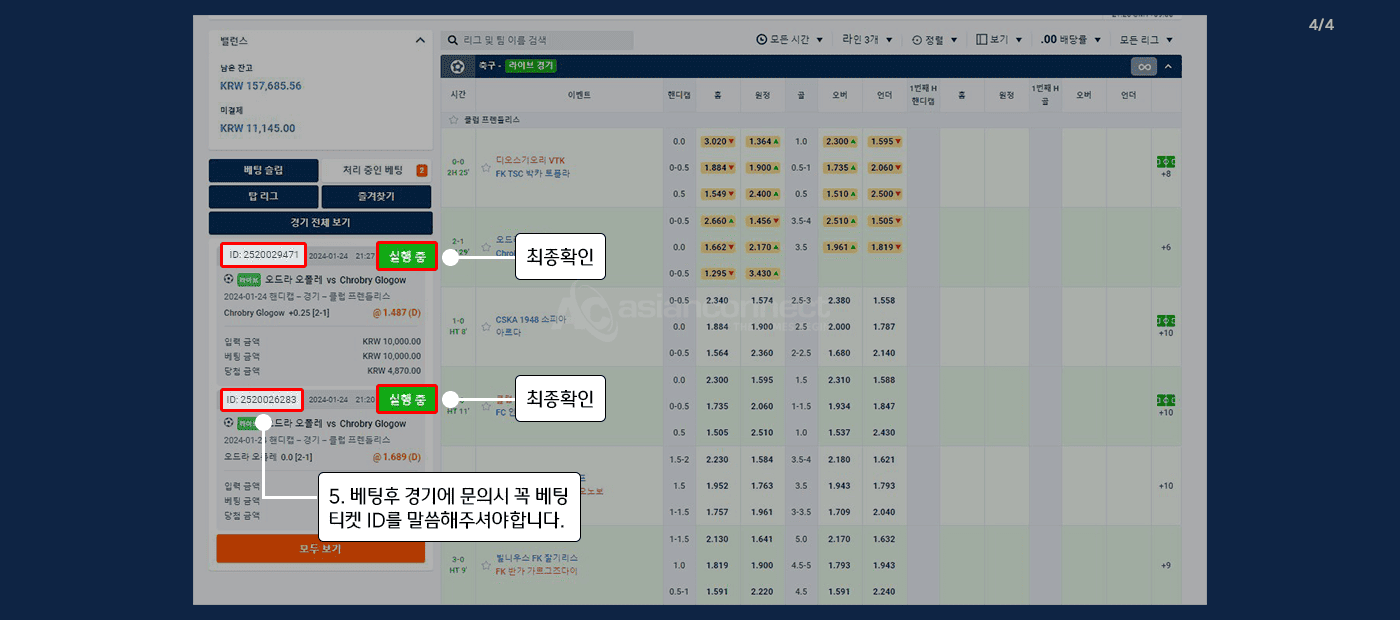Open the 모든 리그 league filter dropdown

[x=1146, y=40]
